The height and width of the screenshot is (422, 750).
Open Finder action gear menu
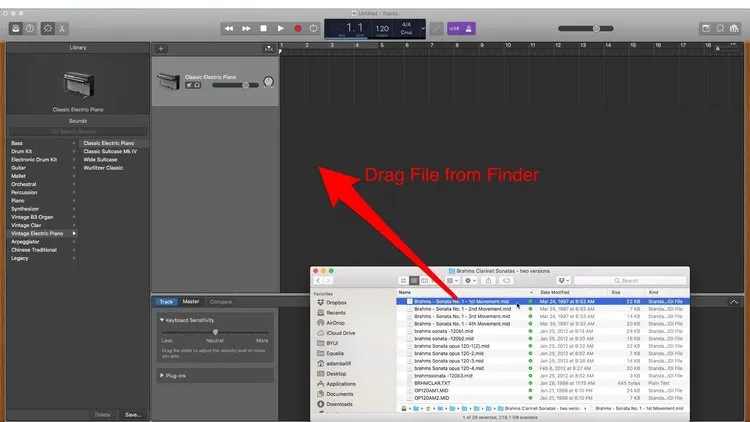(471, 281)
